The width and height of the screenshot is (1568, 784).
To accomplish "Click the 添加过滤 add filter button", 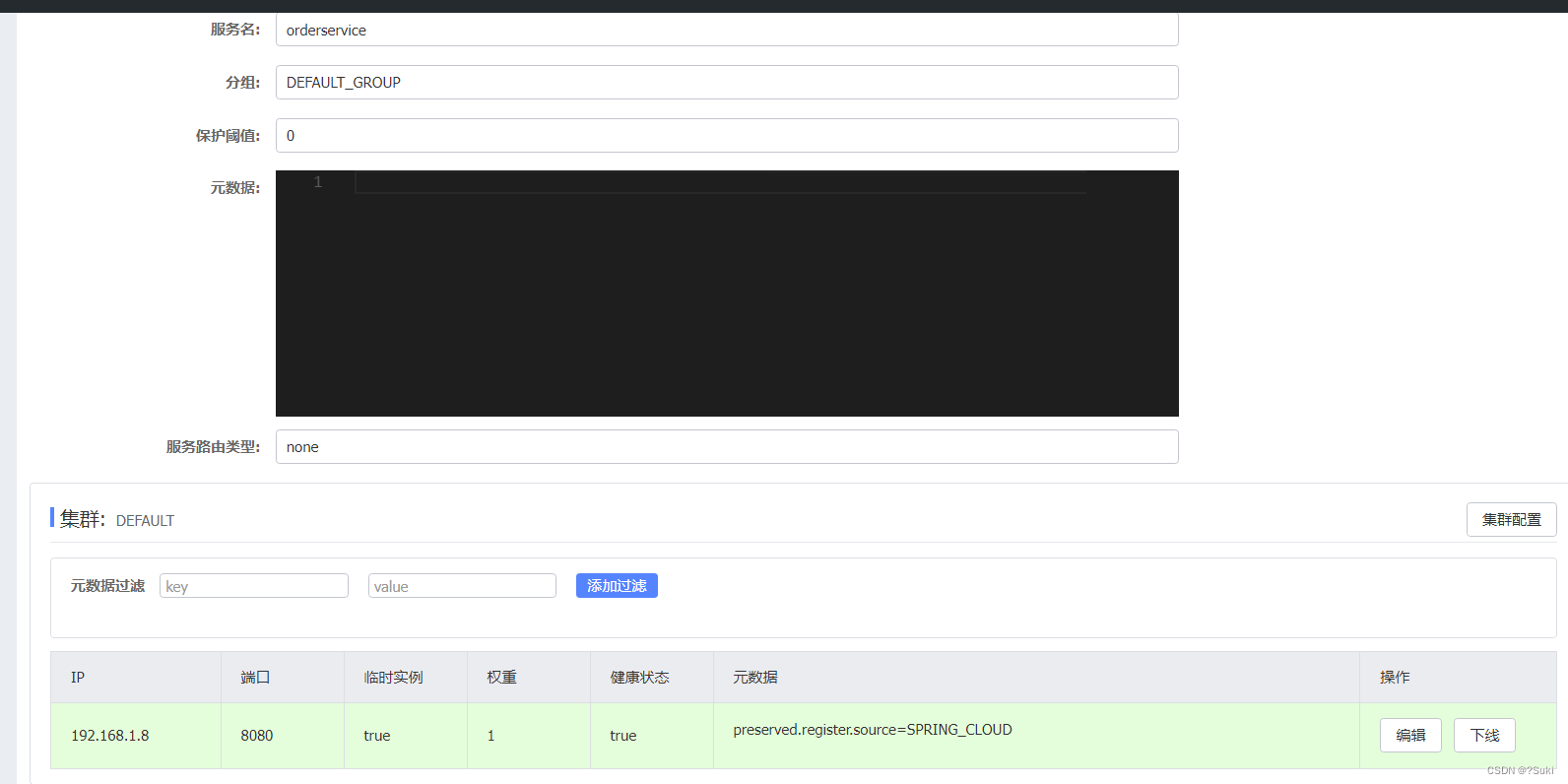I will pos(617,586).
